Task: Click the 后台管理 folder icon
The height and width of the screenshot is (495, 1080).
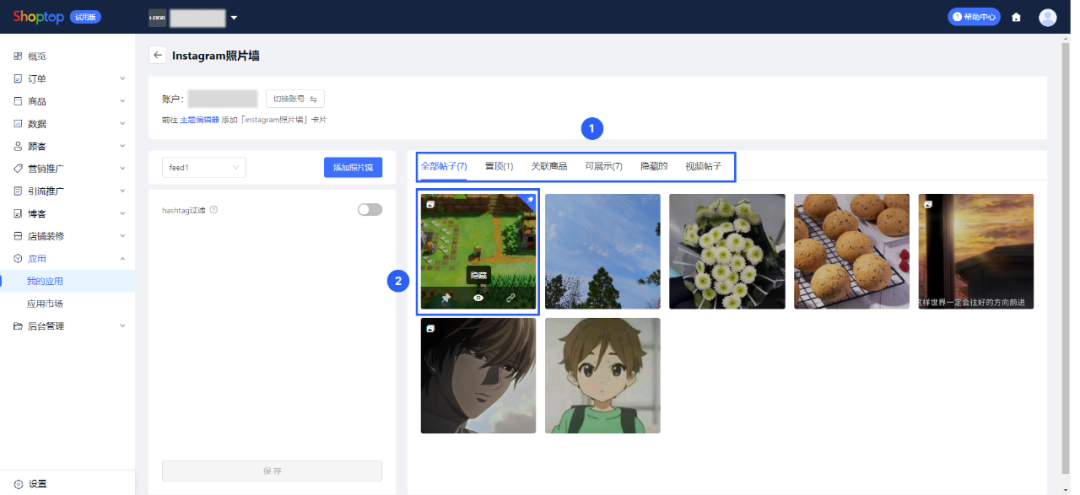Action: pyautogui.click(x=18, y=326)
